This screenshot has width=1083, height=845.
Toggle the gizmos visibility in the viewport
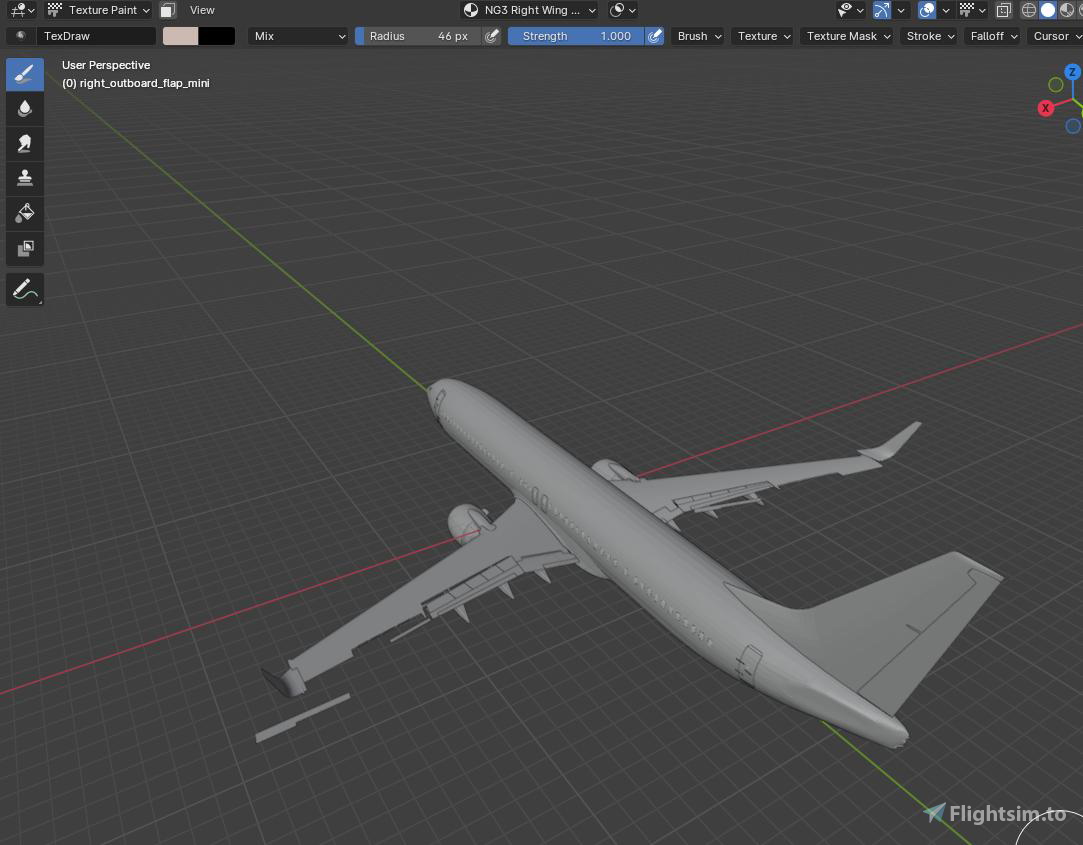[880, 10]
